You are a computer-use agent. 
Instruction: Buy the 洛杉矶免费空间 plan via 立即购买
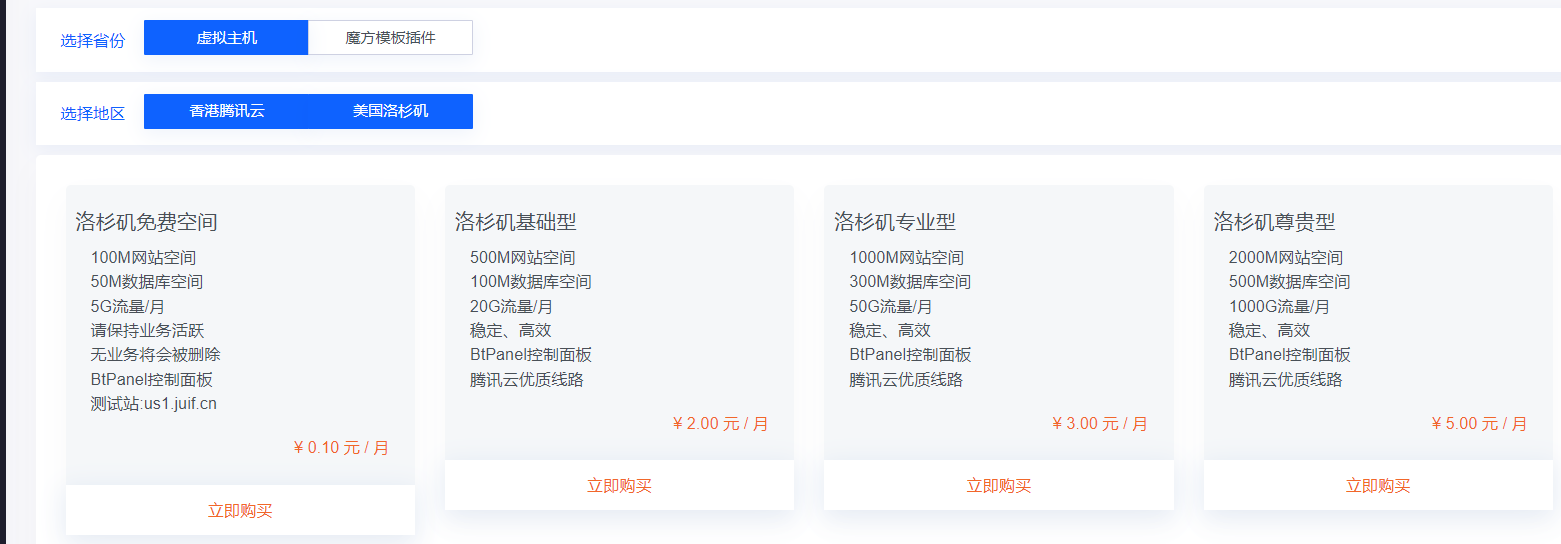240,510
